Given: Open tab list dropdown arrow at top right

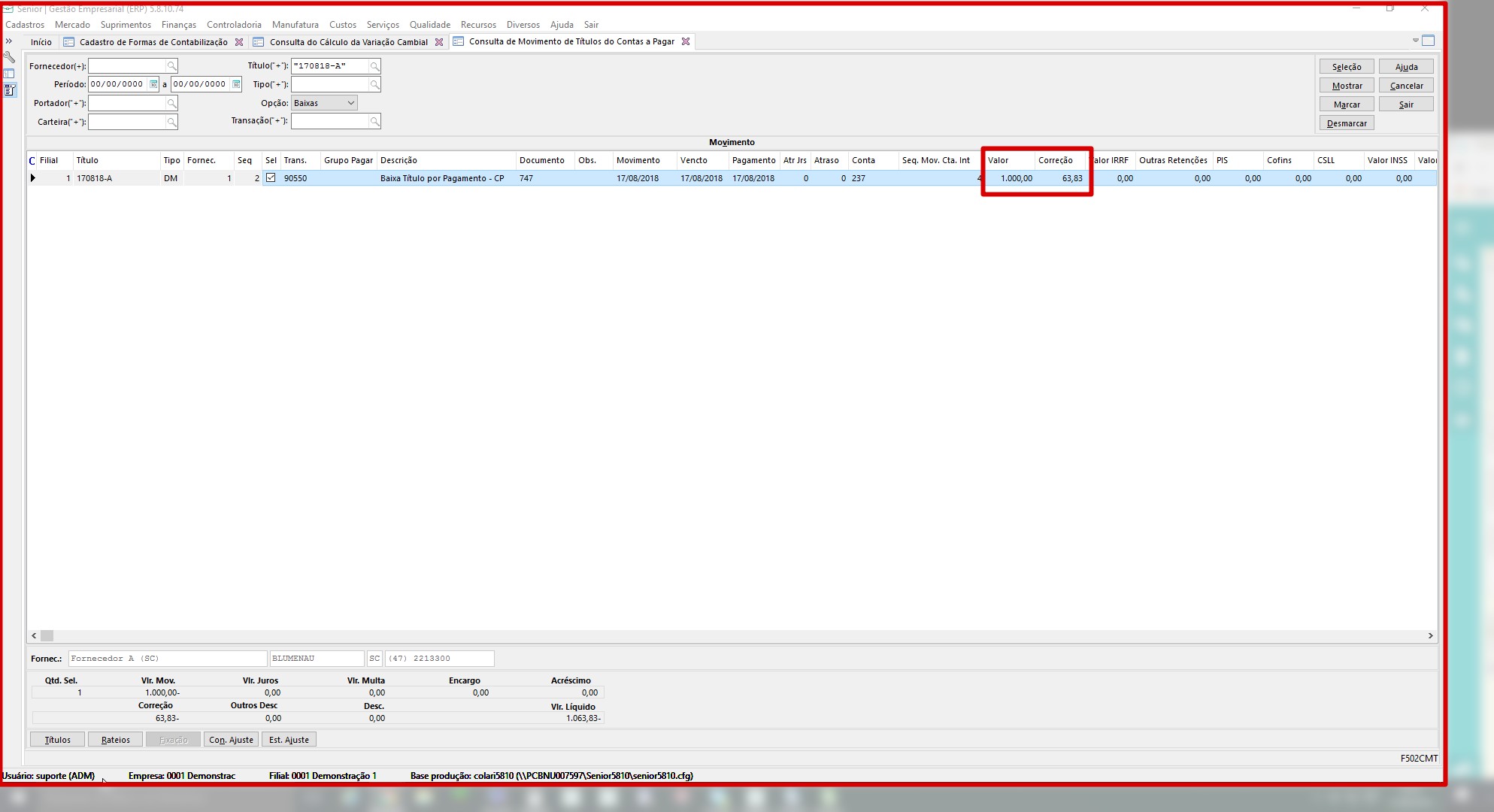Looking at the screenshot, I should pyautogui.click(x=1415, y=41).
